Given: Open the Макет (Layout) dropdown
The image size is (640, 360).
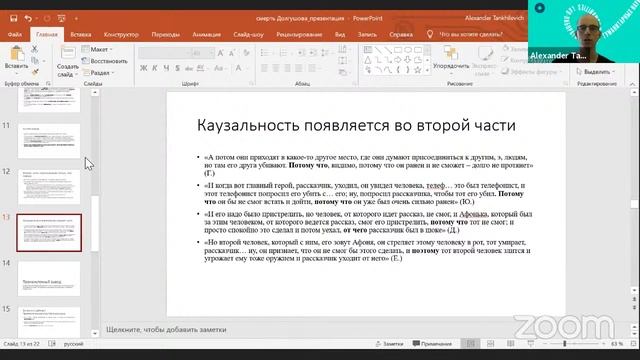Looking at the screenshot, I should coord(98,49).
